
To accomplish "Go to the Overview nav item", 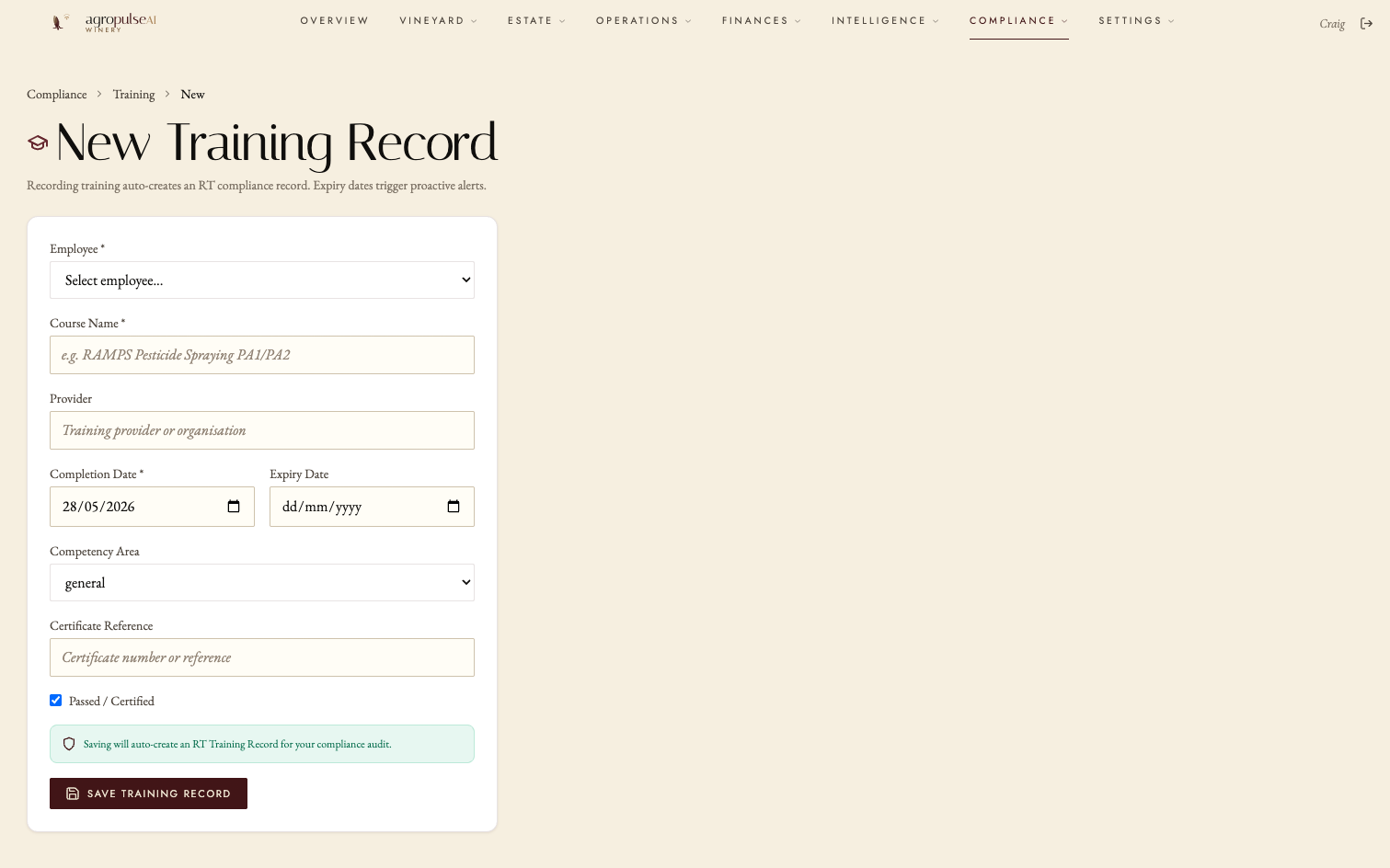I will click(x=335, y=21).
